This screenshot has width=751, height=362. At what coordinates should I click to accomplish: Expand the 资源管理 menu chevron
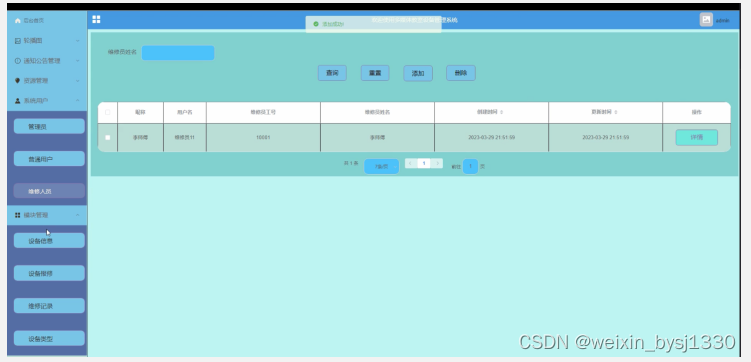[x=78, y=80]
